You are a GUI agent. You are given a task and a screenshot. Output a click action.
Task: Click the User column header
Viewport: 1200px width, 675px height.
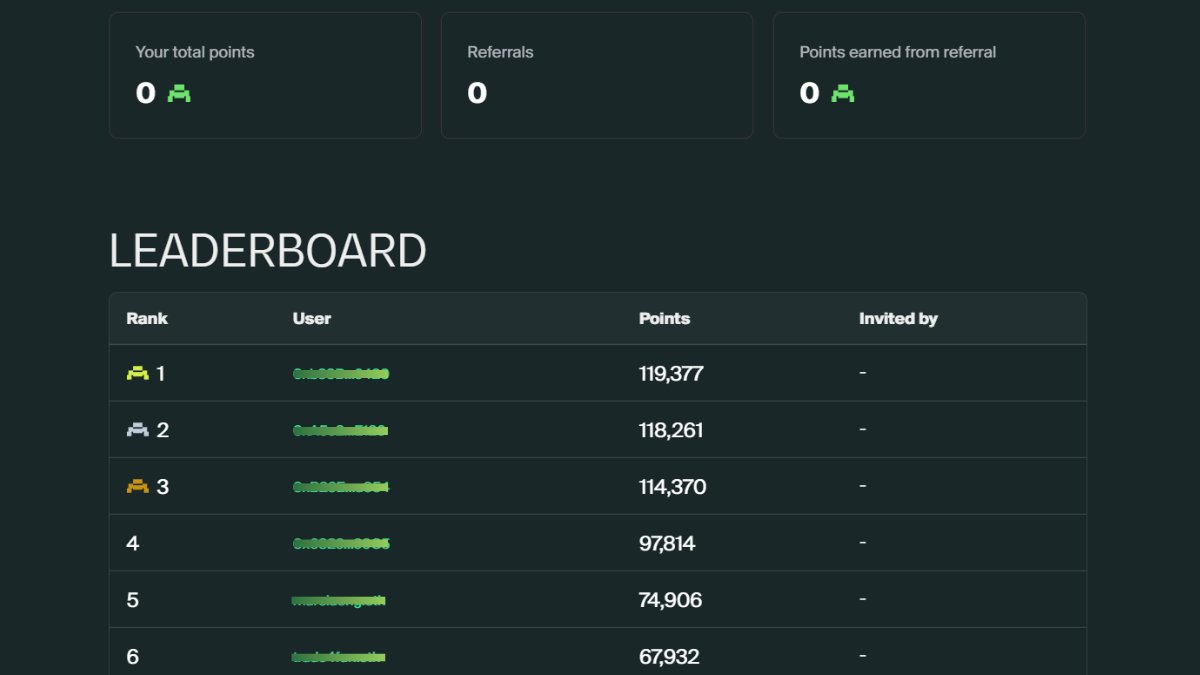coord(311,318)
